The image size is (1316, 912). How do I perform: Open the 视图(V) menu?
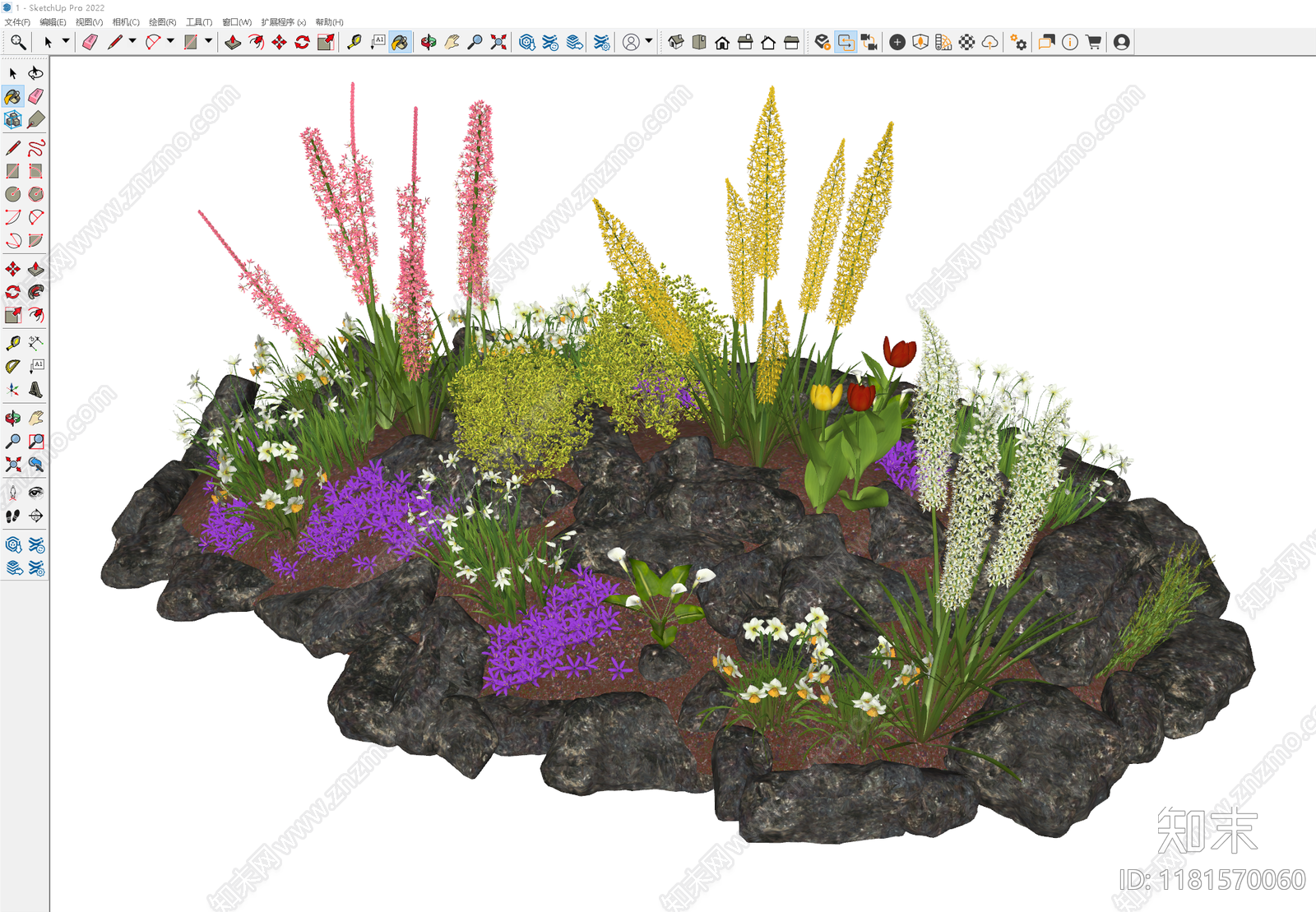point(89,22)
